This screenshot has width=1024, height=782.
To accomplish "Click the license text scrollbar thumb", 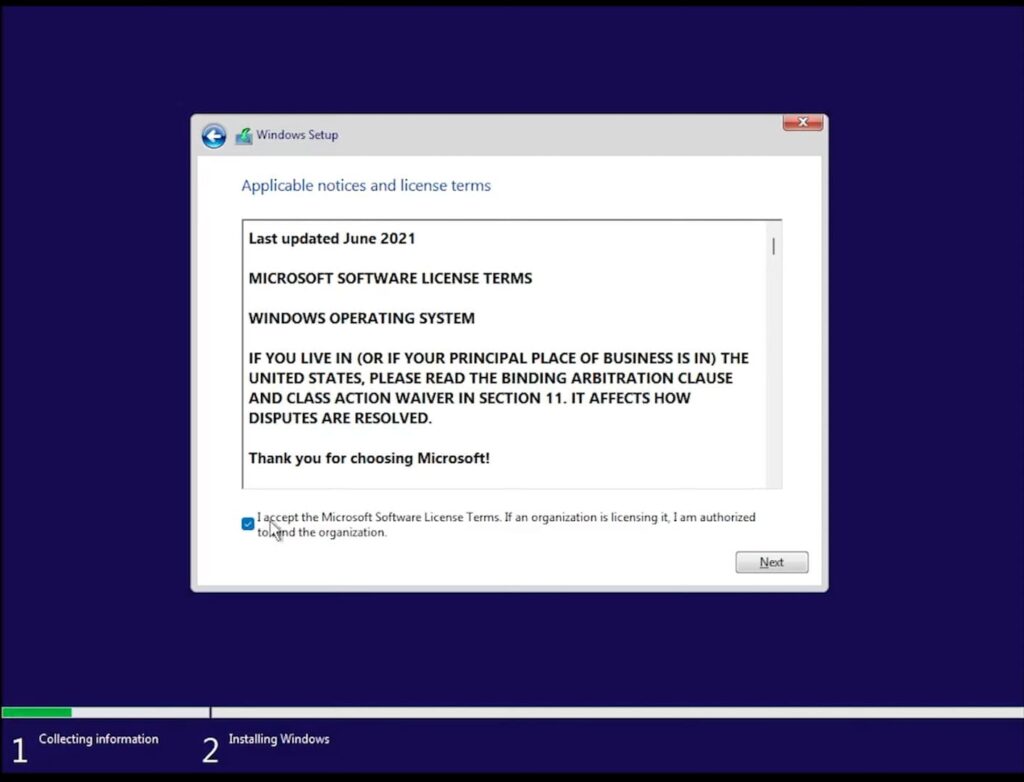I will click(x=773, y=246).
